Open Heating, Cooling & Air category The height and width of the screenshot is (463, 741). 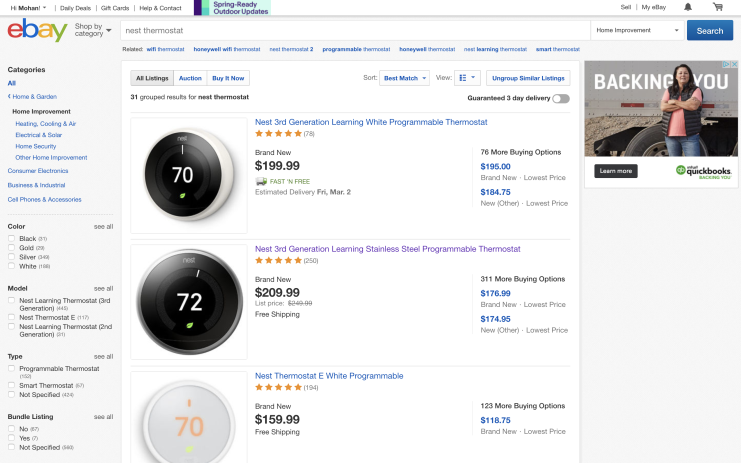[45, 124]
